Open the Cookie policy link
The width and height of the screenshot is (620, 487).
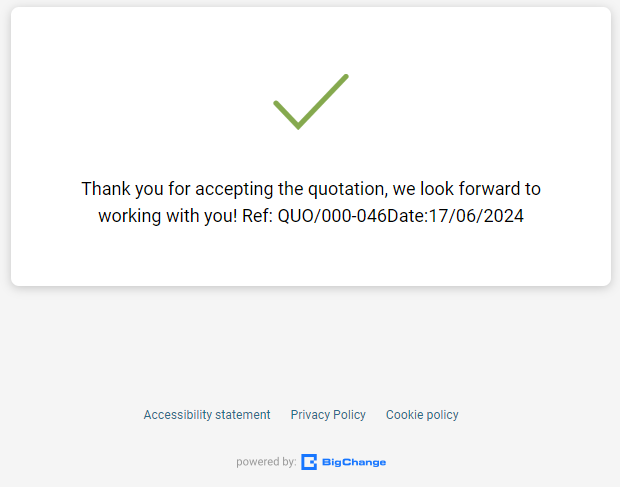point(422,415)
